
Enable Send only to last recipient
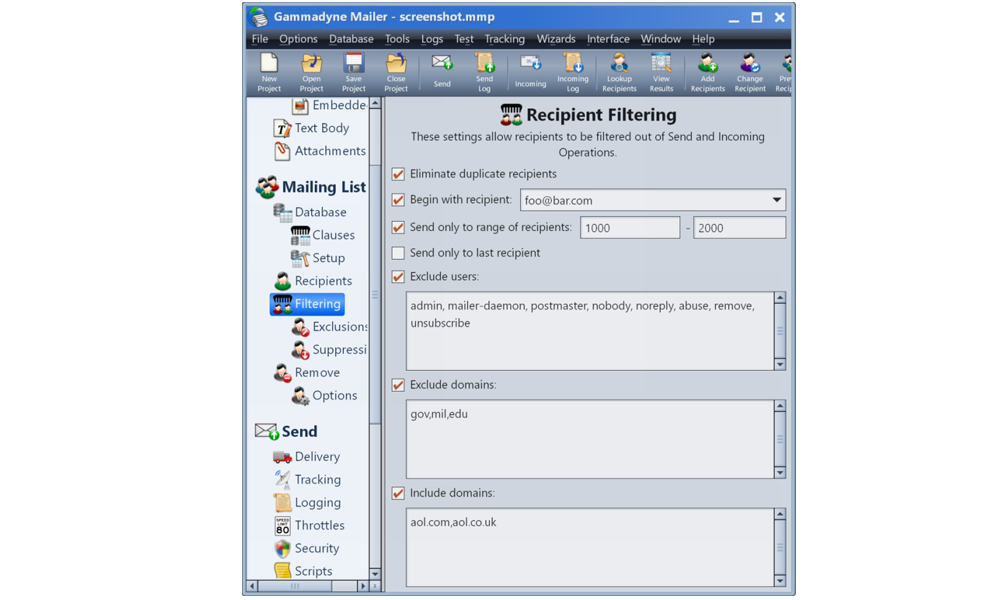[x=398, y=253]
